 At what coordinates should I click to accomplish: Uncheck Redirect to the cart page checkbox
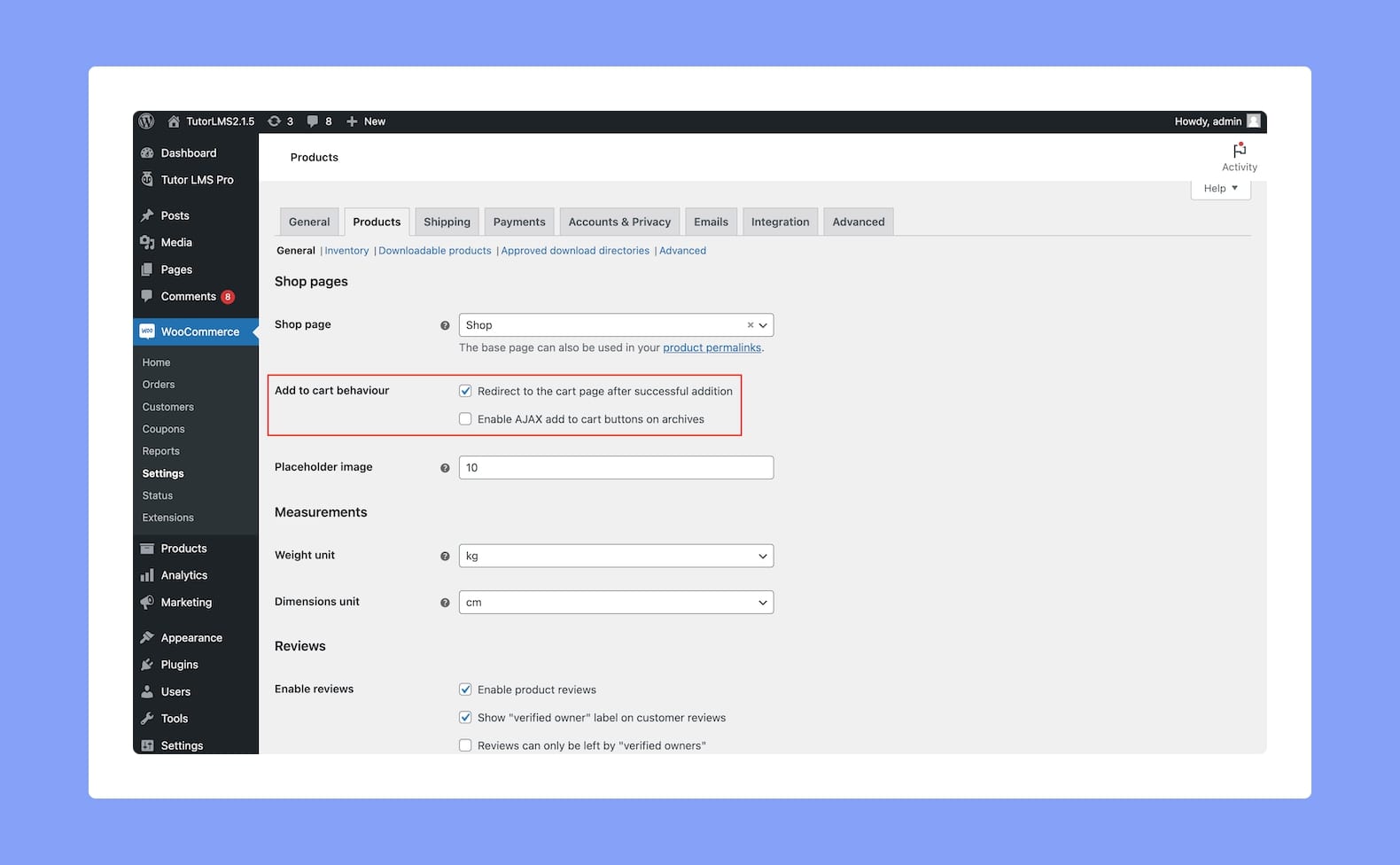pos(465,391)
